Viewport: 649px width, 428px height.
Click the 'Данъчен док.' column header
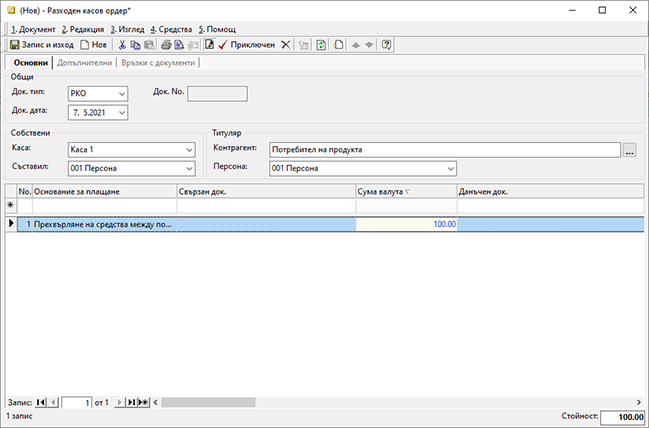[550, 192]
